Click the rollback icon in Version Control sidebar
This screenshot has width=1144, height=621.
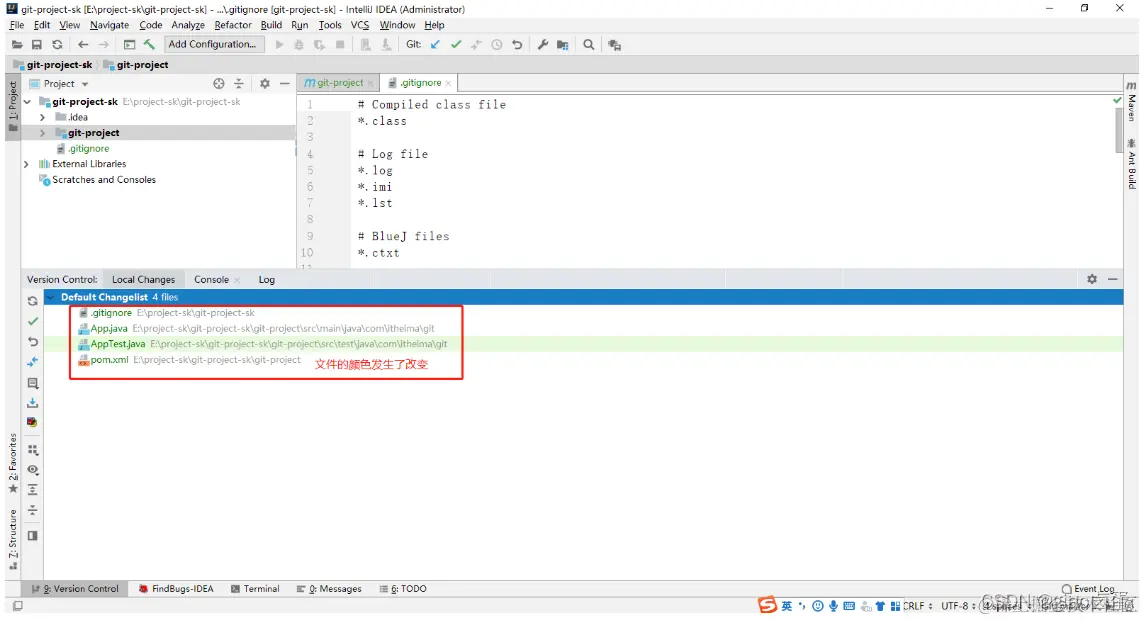click(33, 342)
